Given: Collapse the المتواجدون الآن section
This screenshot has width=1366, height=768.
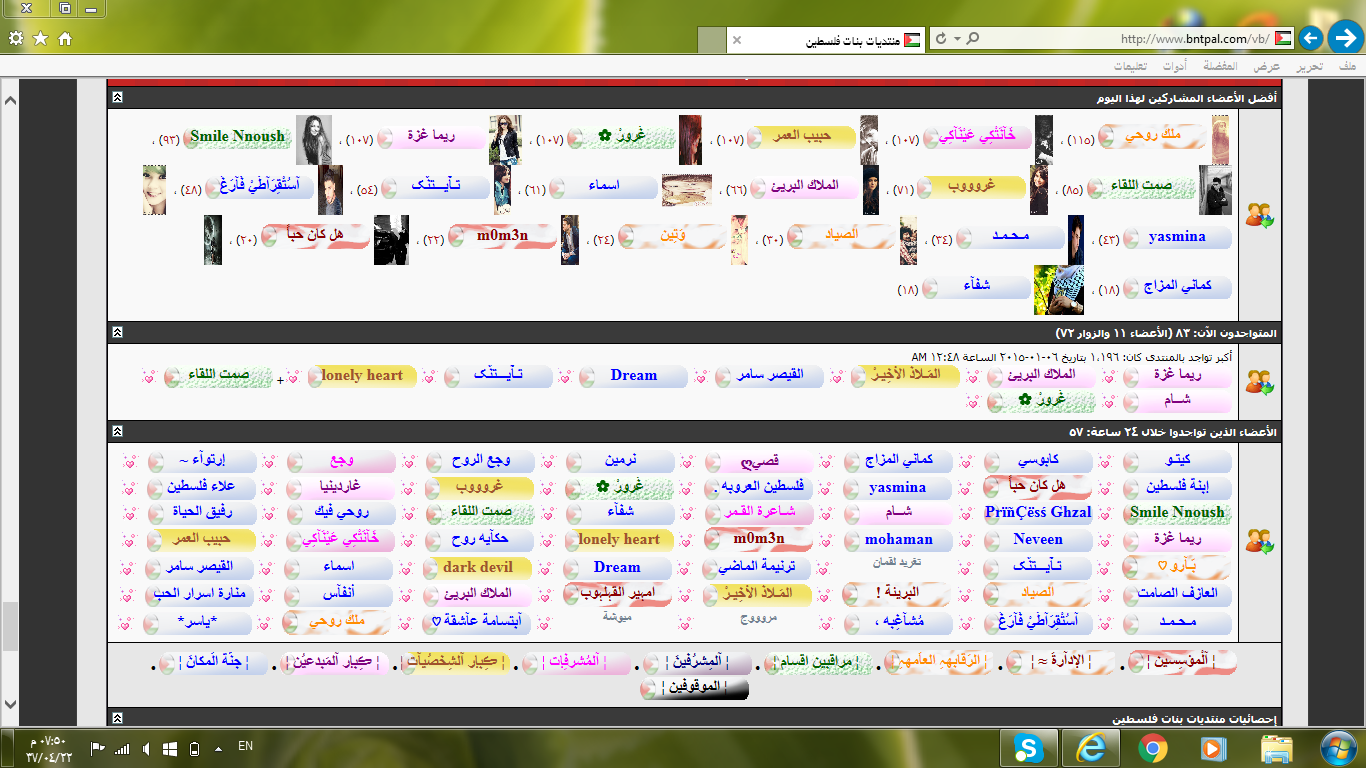Looking at the screenshot, I should (x=117, y=331).
